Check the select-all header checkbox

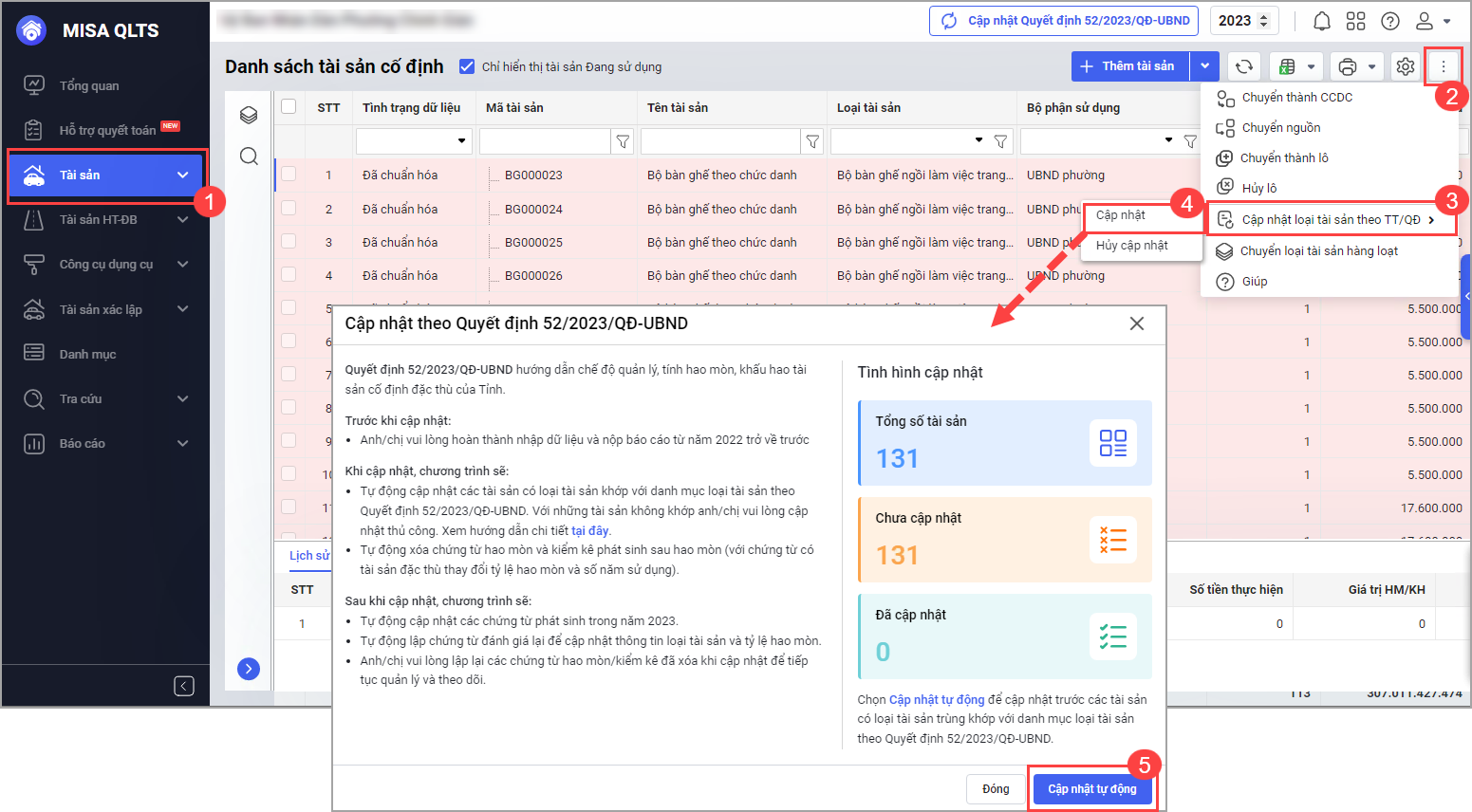point(289,106)
